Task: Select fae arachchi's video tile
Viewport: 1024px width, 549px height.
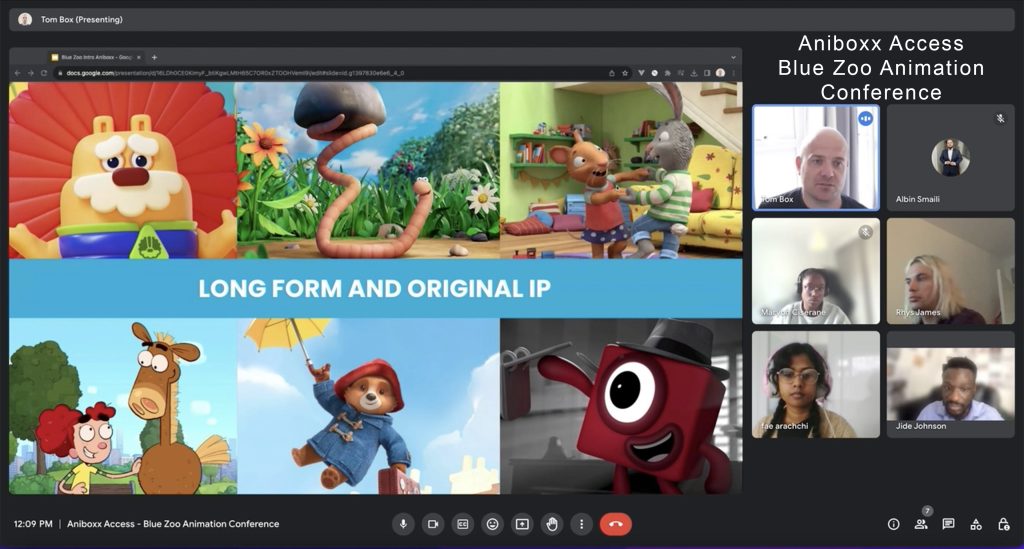Action: [x=816, y=384]
